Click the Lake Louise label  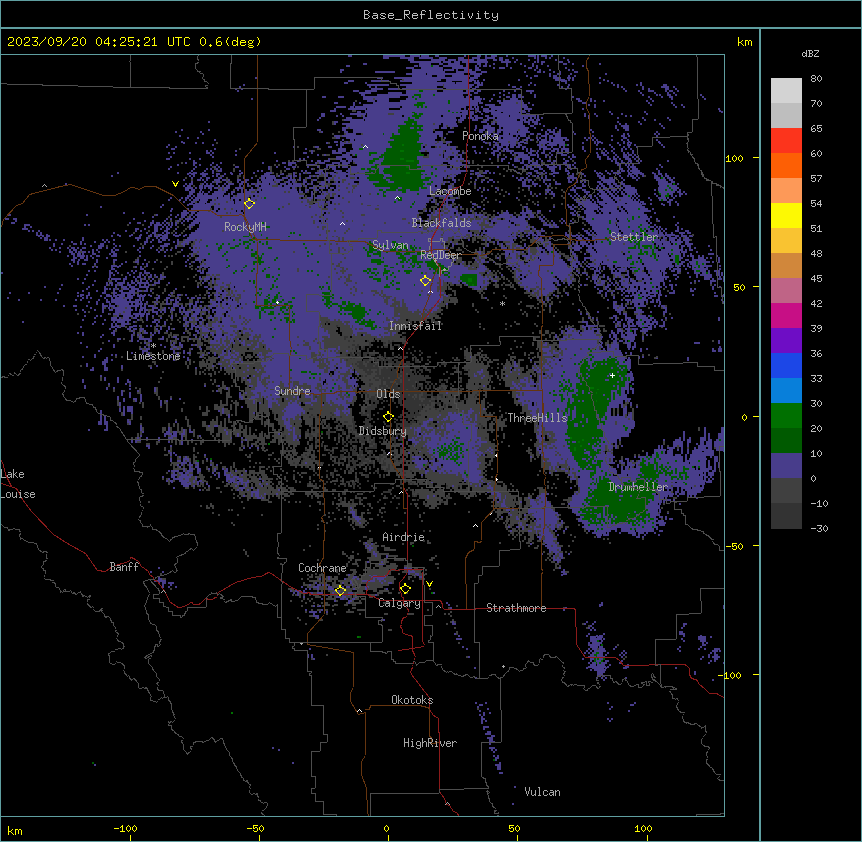(x=18, y=484)
